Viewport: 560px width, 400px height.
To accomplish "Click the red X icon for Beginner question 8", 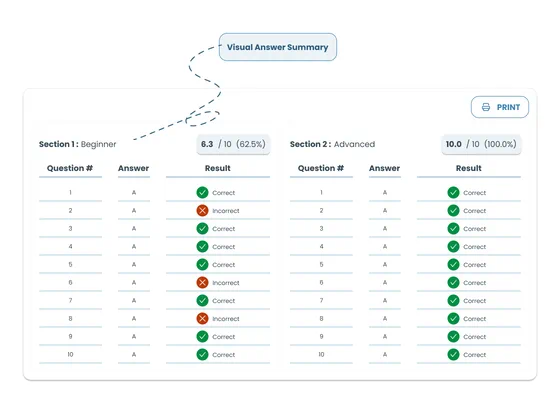I will (x=202, y=319).
